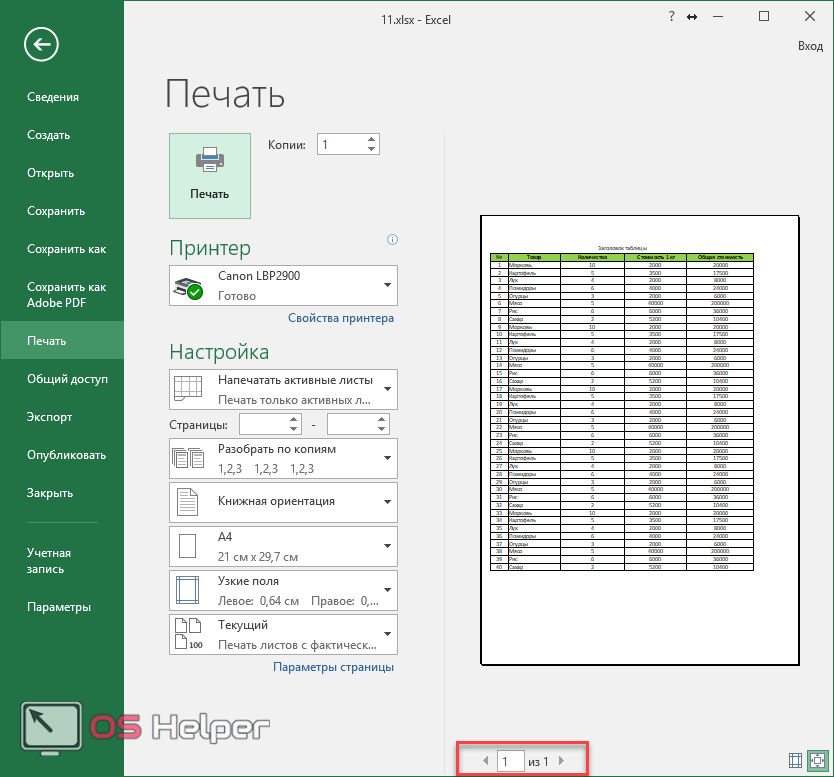Toggle Zoom to Page icon in corner

(817, 761)
